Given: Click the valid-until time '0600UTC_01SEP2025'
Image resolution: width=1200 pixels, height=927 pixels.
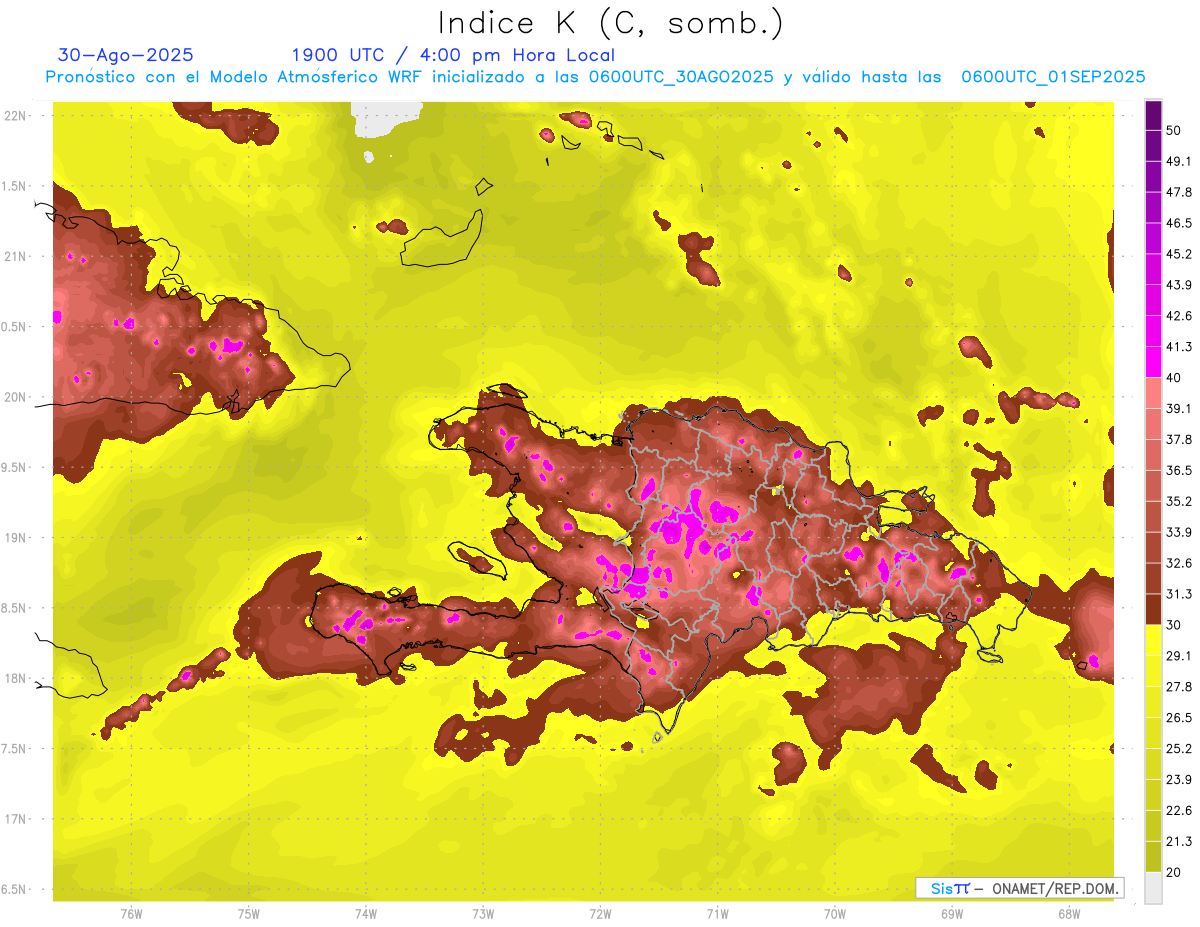Looking at the screenshot, I should pos(1053,77).
